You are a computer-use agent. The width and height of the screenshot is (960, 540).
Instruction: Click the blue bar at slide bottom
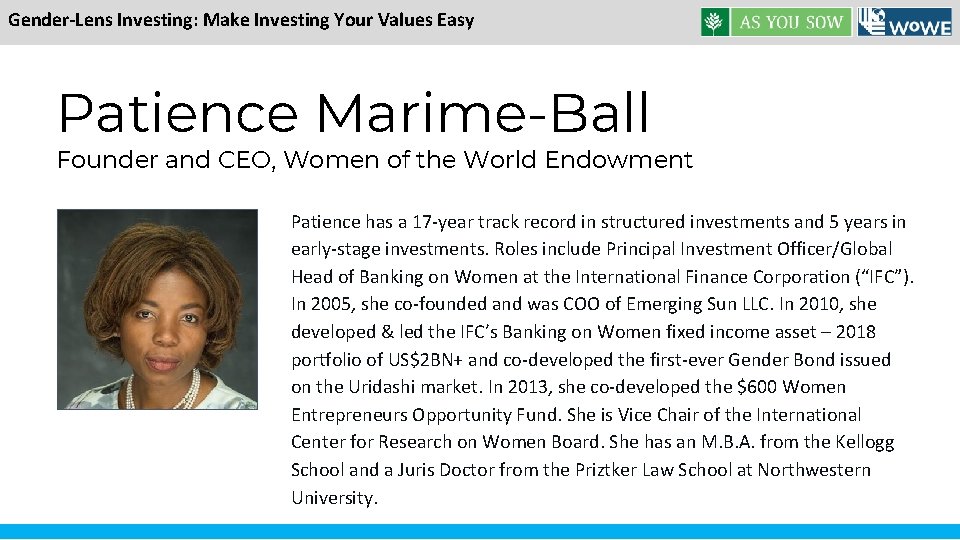480,531
